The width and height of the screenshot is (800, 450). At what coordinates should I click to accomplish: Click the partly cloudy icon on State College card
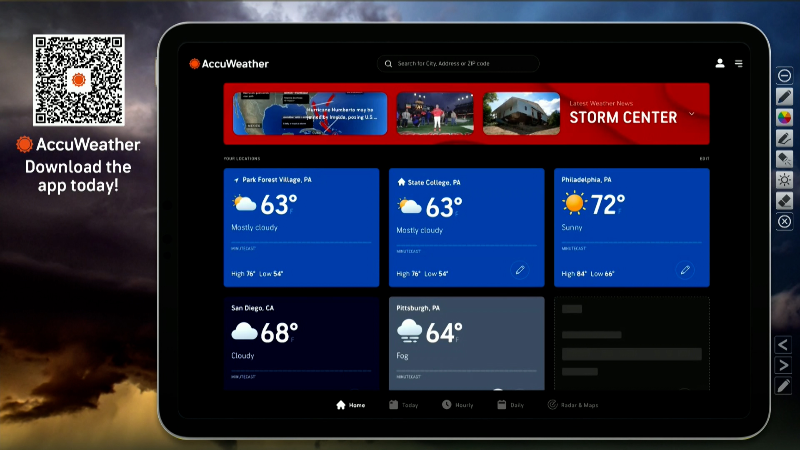tap(409, 206)
